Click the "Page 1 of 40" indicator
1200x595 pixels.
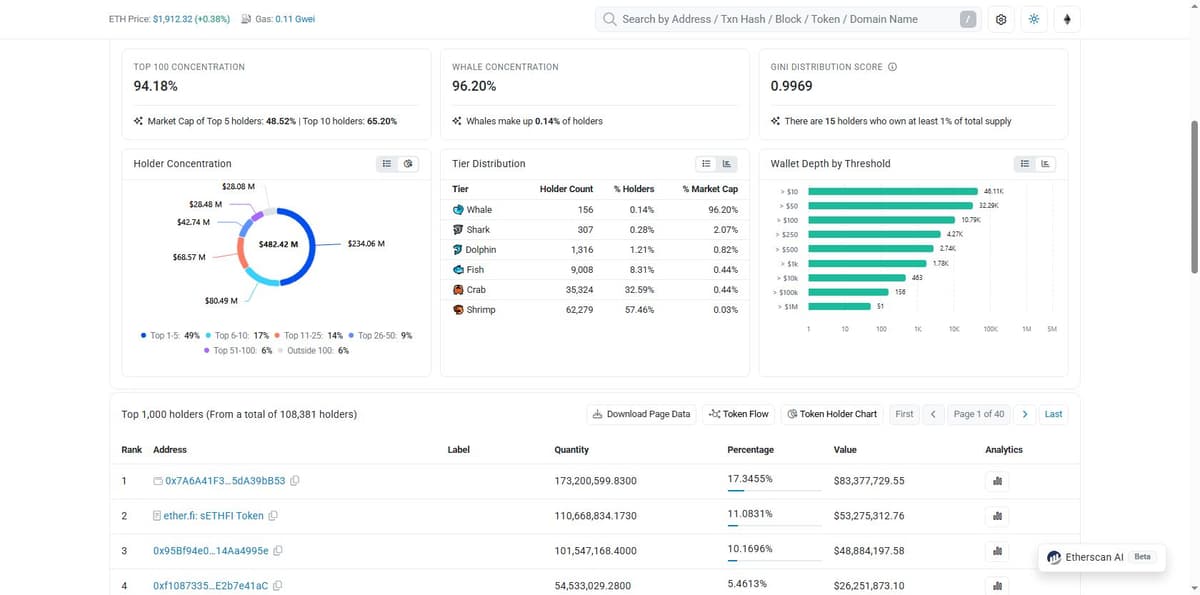[x=979, y=414]
